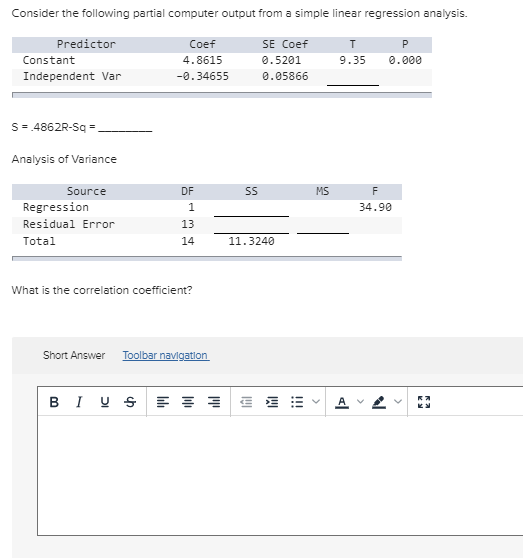Screen dimensions: 523x558
Task: Click the Source column header
Action: [x=86, y=191]
